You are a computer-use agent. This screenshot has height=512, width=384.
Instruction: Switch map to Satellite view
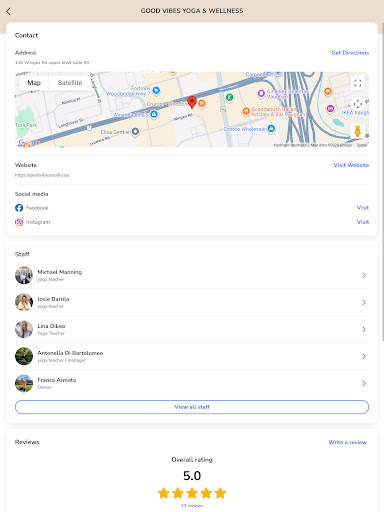coord(70,83)
